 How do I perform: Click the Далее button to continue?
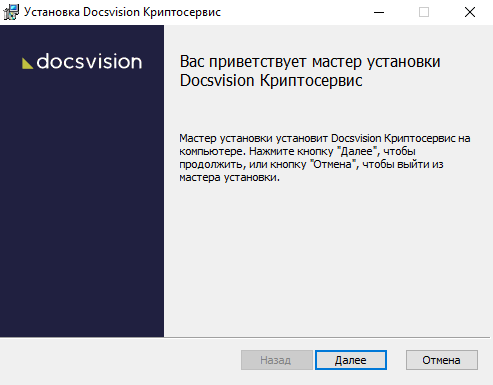[351, 360]
